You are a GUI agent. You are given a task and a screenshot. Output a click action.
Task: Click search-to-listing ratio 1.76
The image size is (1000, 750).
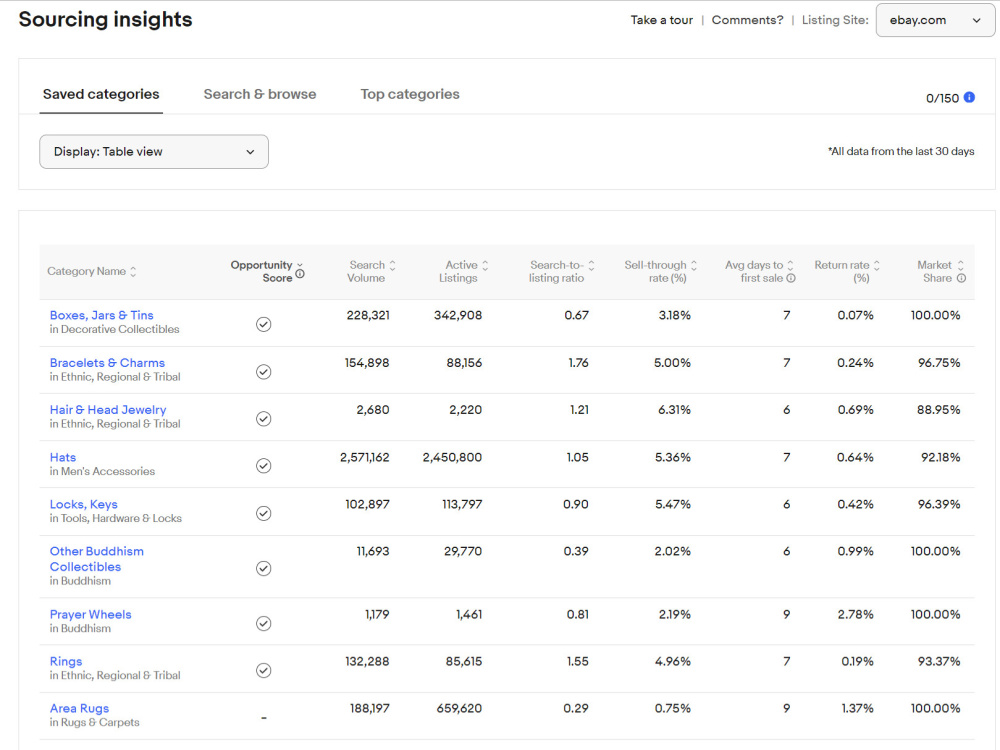pos(578,363)
